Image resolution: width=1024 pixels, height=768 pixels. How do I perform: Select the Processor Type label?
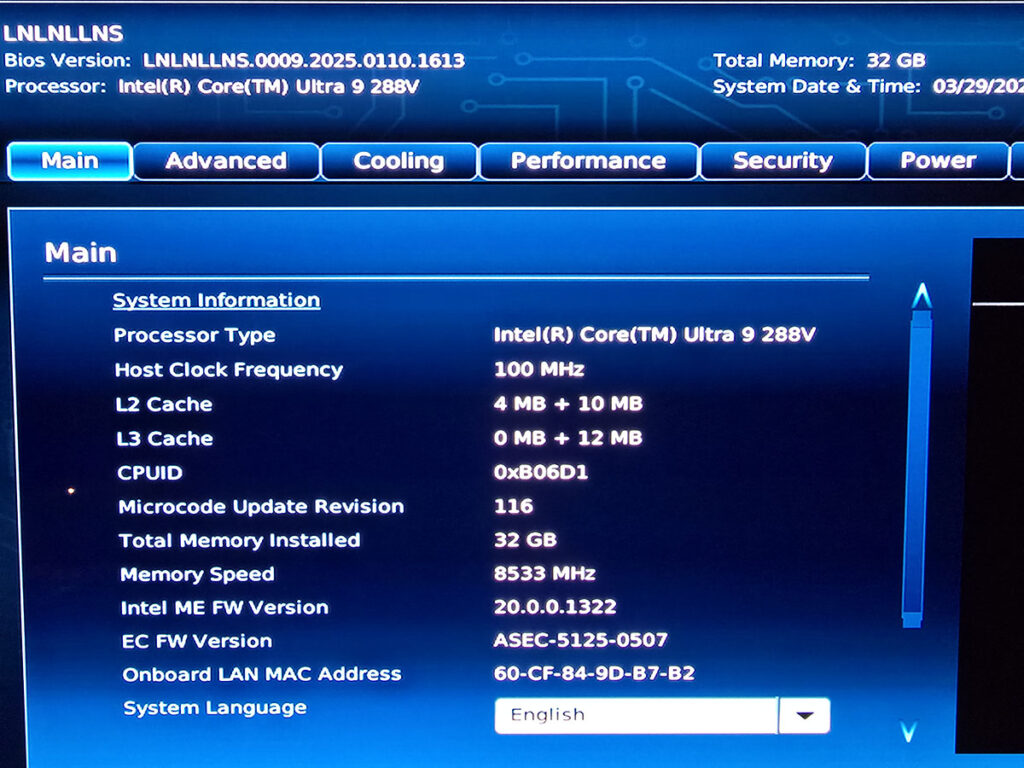[x=194, y=335]
